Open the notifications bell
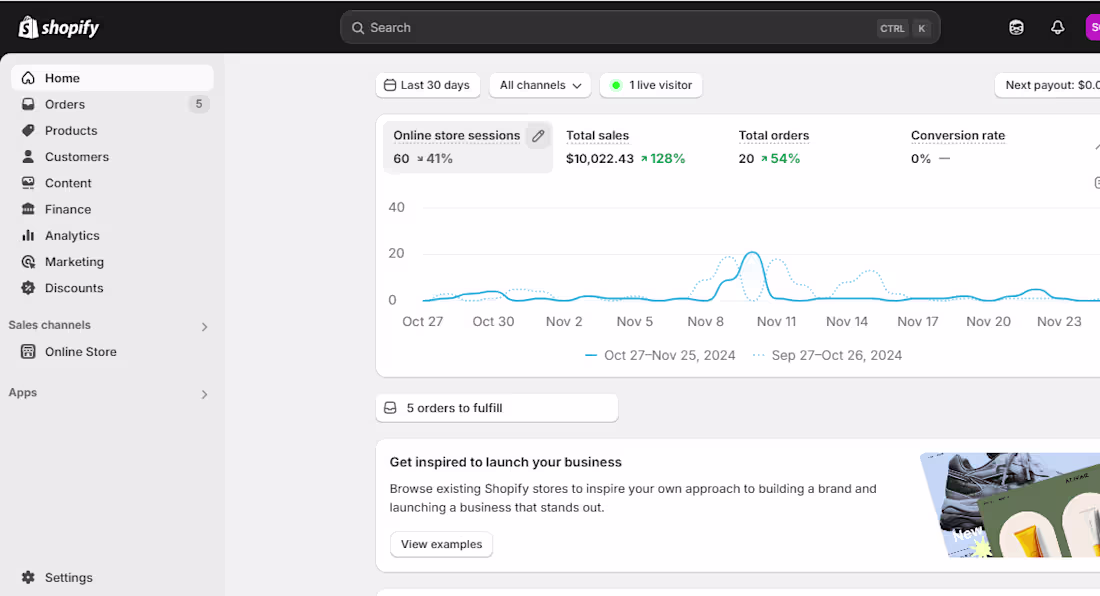1100x596 pixels. (1057, 28)
